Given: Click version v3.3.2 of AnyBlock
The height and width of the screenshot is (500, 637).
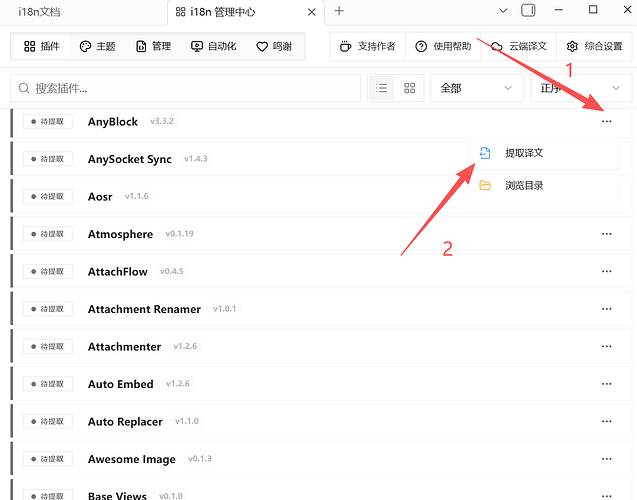Looking at the screenshot, I should (162, 121).
